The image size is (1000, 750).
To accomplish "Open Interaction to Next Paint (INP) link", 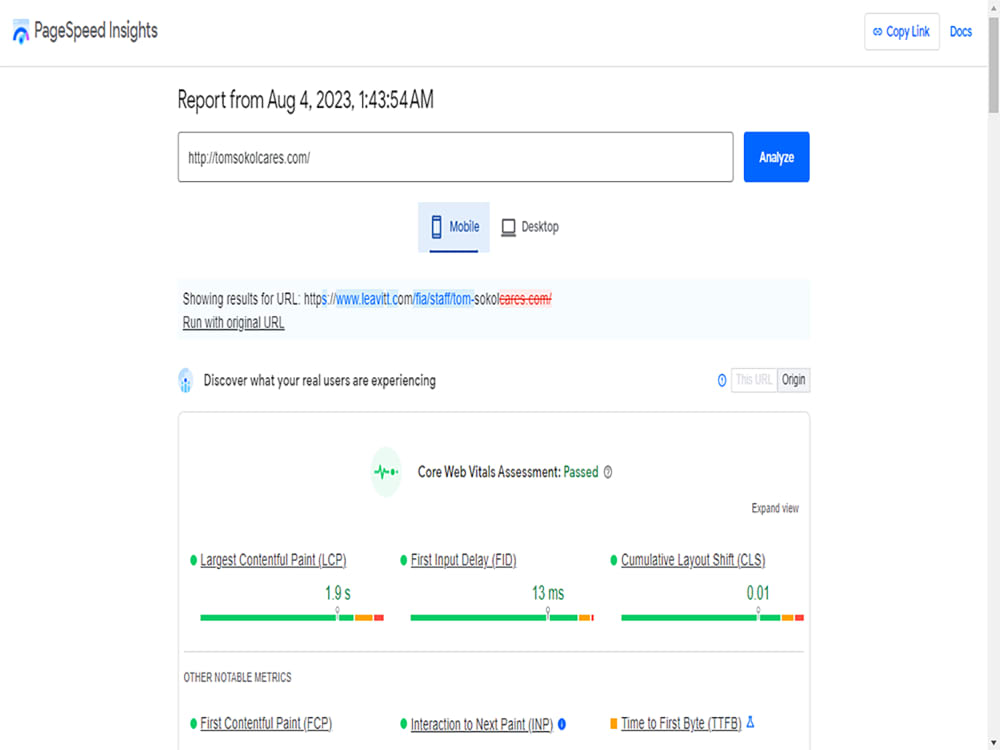I will click(x=482, y=724).
